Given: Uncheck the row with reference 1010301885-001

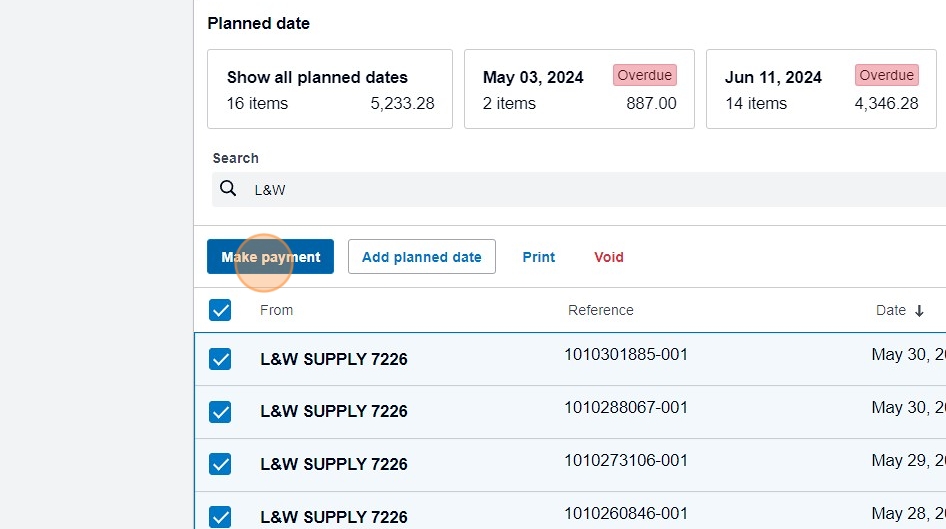Looking at the screenshot, I should pyautogui.click(x=220, y=359).
